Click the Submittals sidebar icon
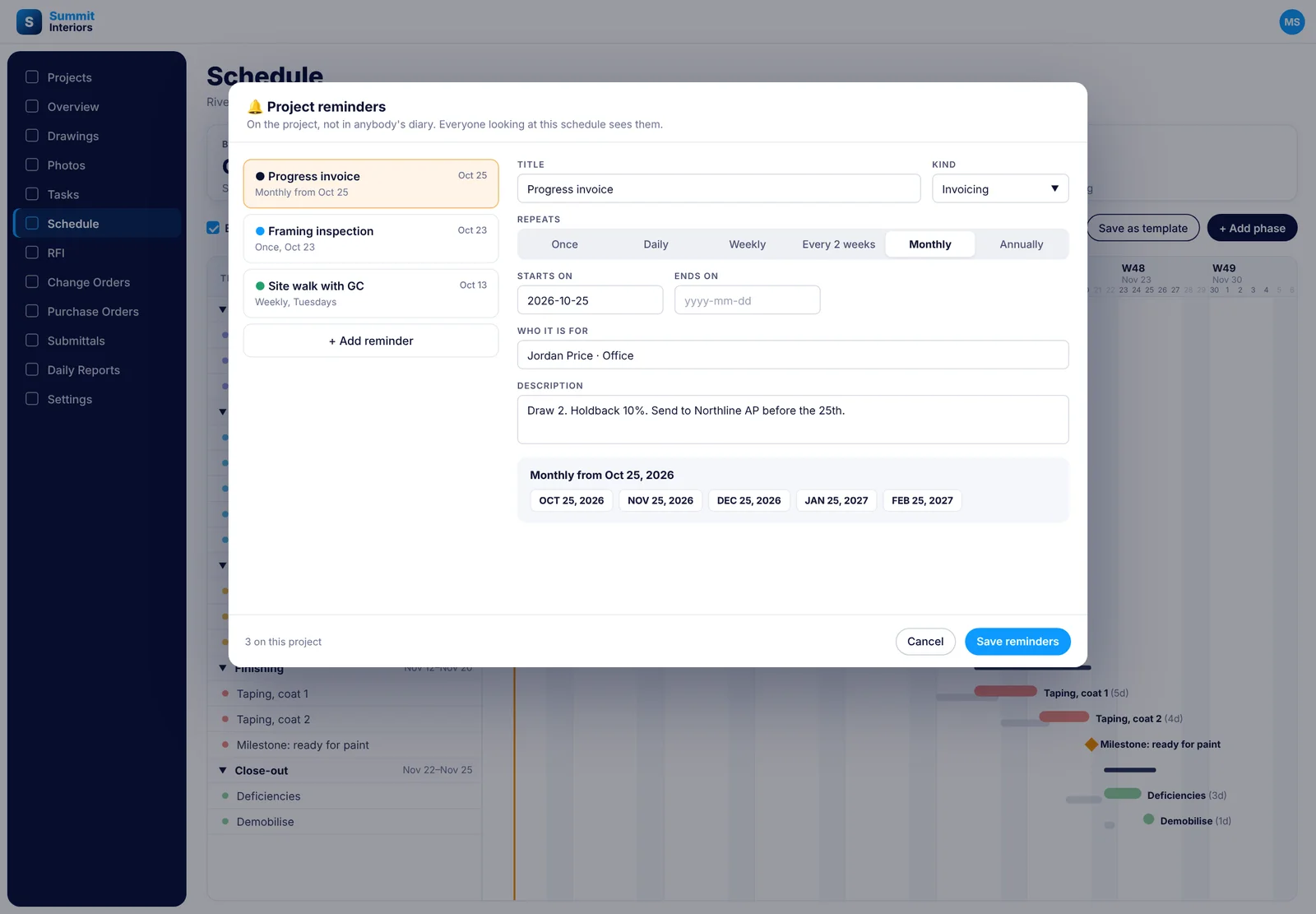This screenshot has width=1316, height=914. coord(32,341)
